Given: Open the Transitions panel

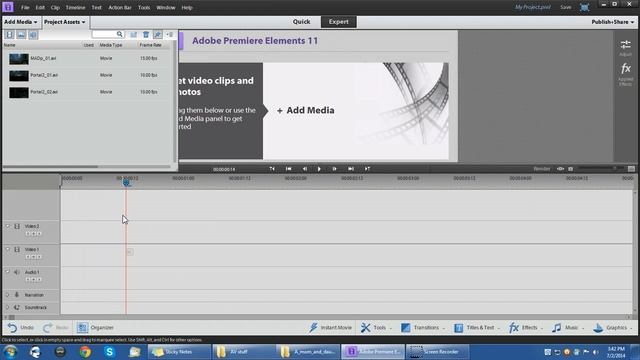Looking at the screenshot, I should [422, 327].
